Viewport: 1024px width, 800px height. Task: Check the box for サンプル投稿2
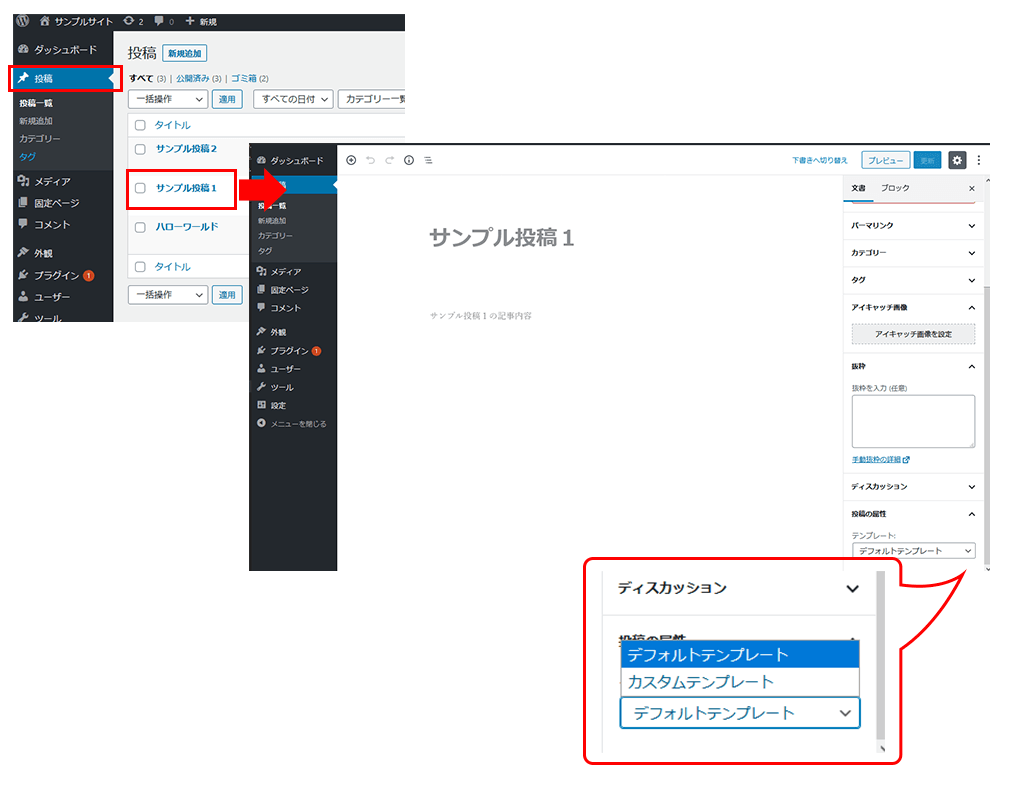click(140, 149)
